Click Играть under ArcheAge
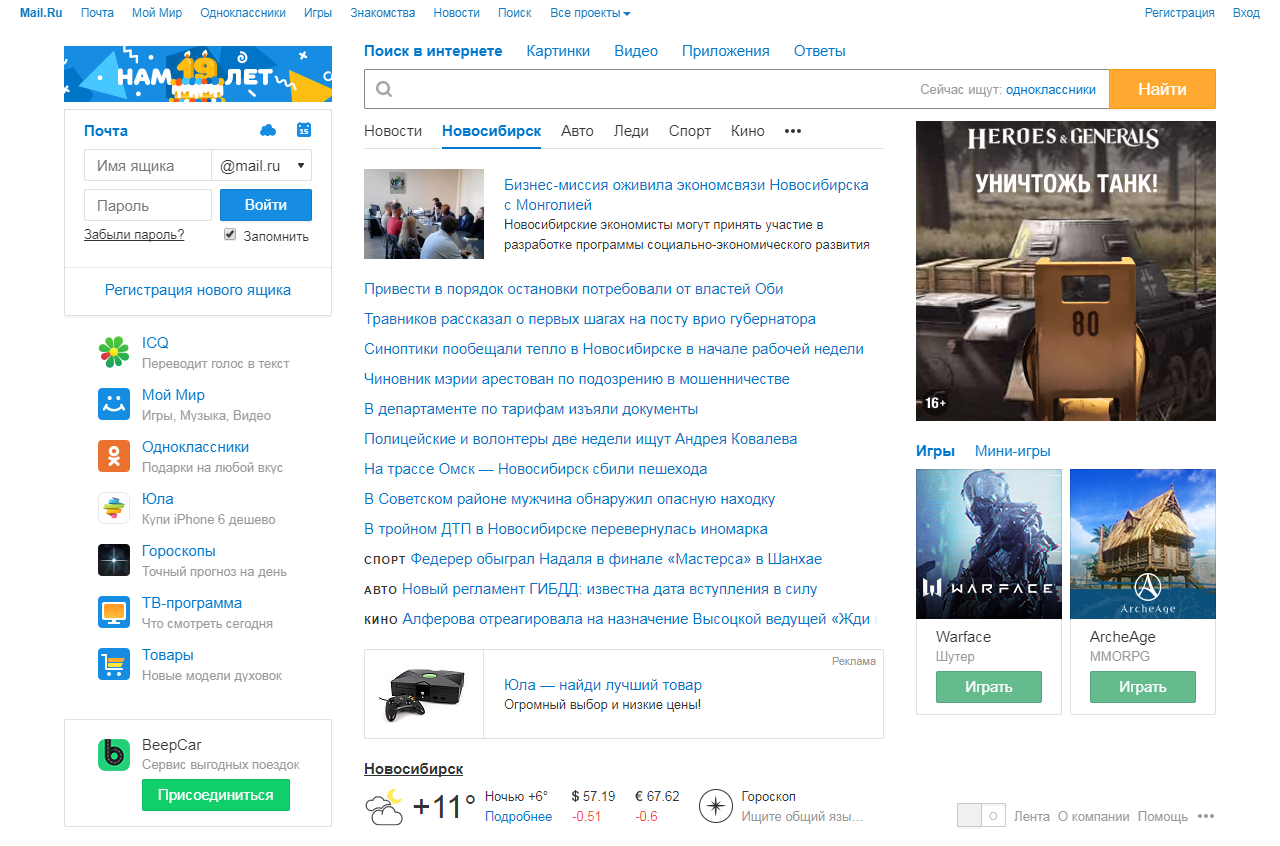Viewport: 1280px width, 846px height. 1143,687
